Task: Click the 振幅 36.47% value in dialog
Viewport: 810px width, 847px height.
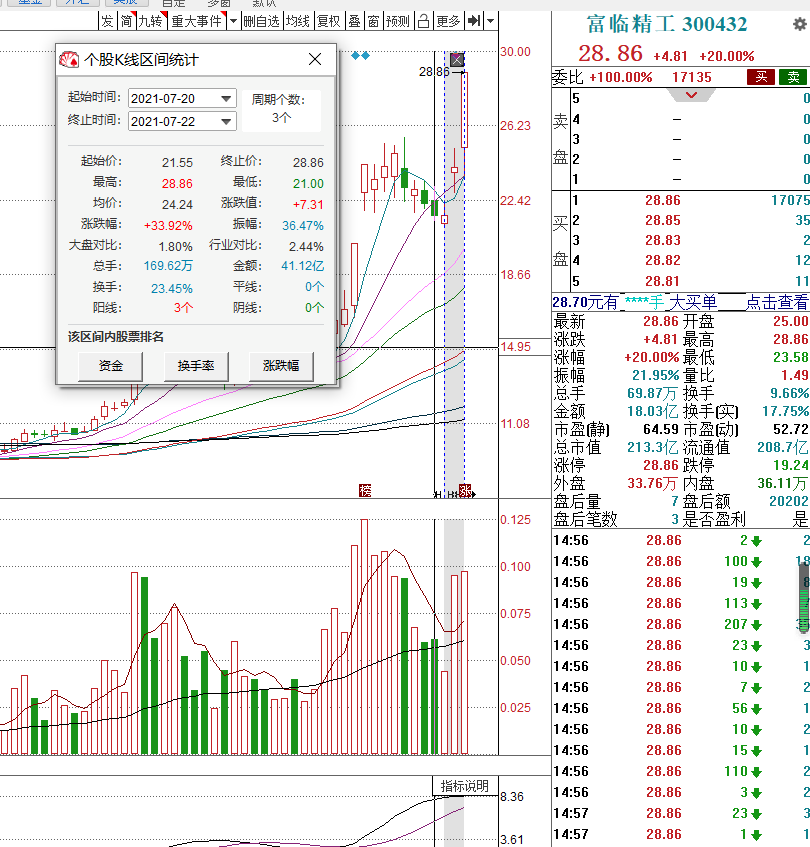Action: 303,225
